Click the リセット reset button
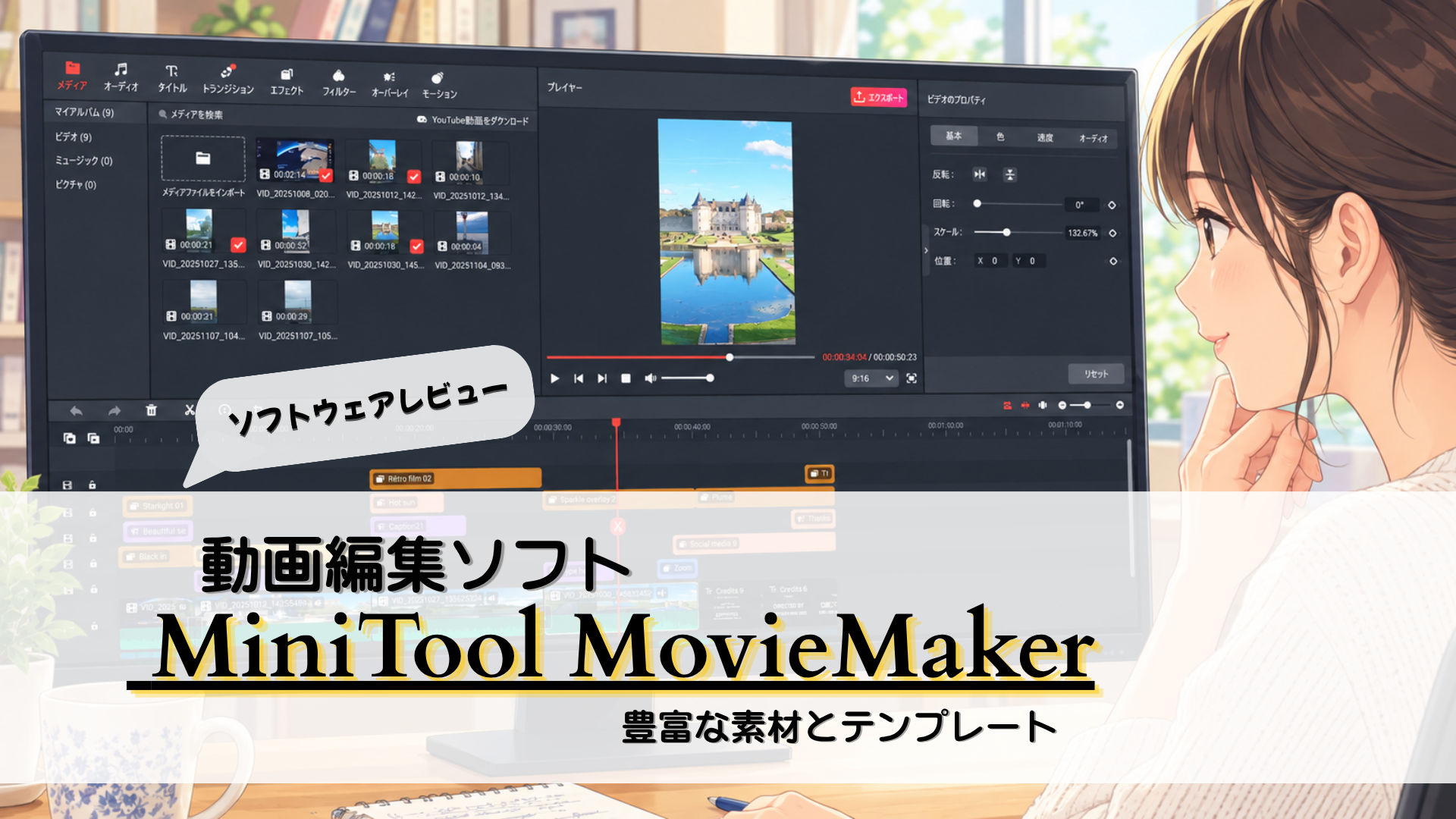 pos(1096,374)
